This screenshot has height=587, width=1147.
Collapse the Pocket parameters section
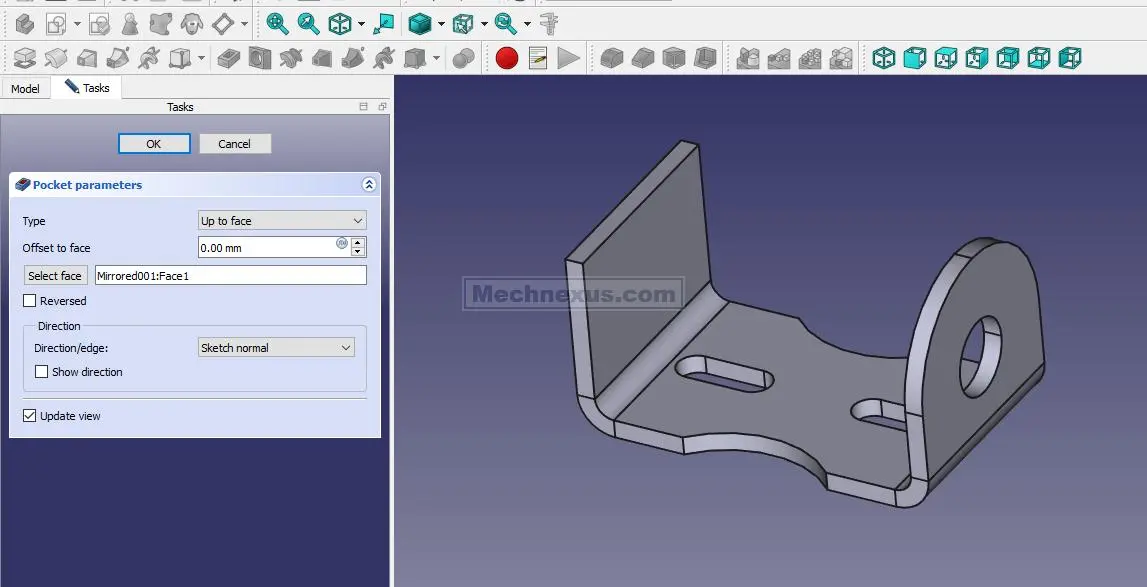point(368,185)
